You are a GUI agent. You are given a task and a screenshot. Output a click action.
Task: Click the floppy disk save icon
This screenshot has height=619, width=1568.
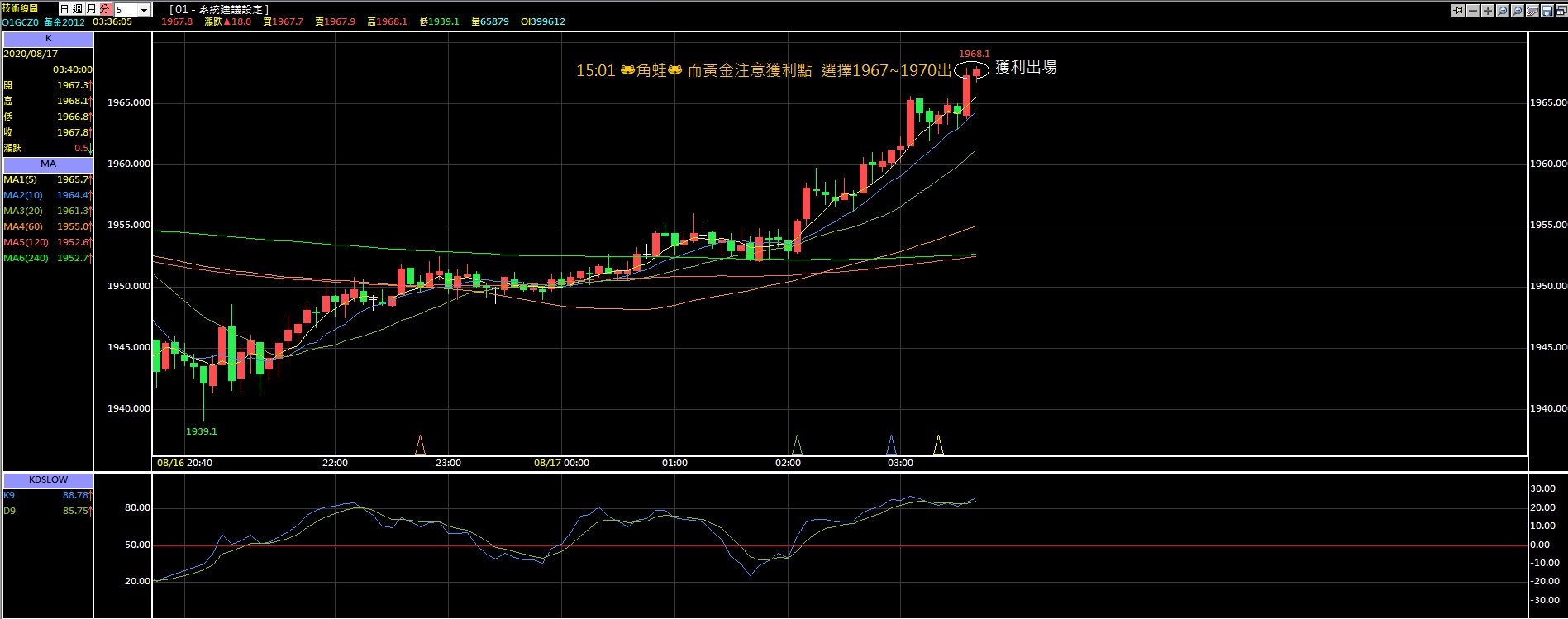pos(1547,11)
